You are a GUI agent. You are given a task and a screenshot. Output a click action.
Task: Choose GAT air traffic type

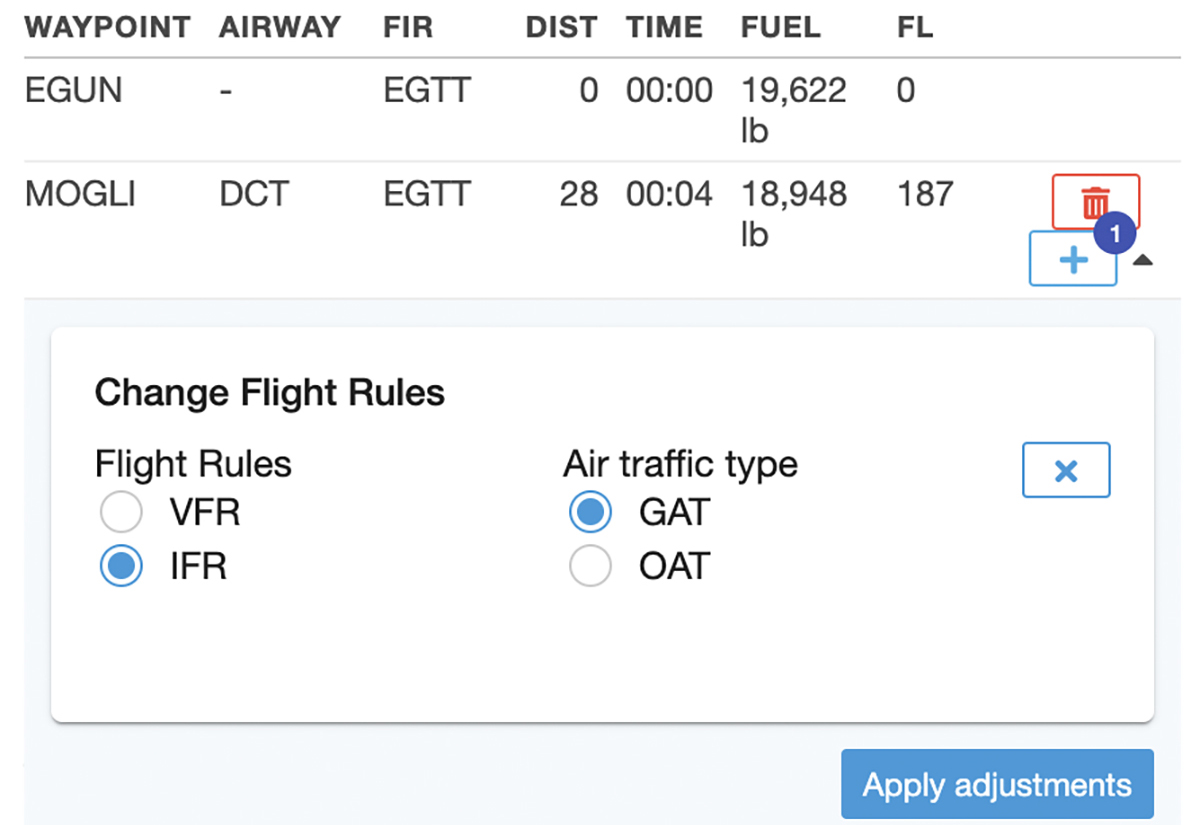point(590,513)
